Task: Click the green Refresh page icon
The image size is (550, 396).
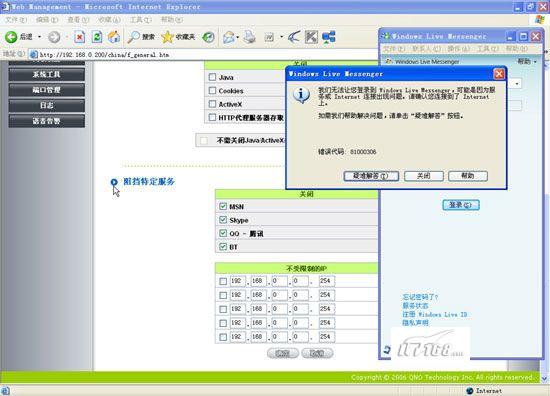Action: [x=97, y=37]
